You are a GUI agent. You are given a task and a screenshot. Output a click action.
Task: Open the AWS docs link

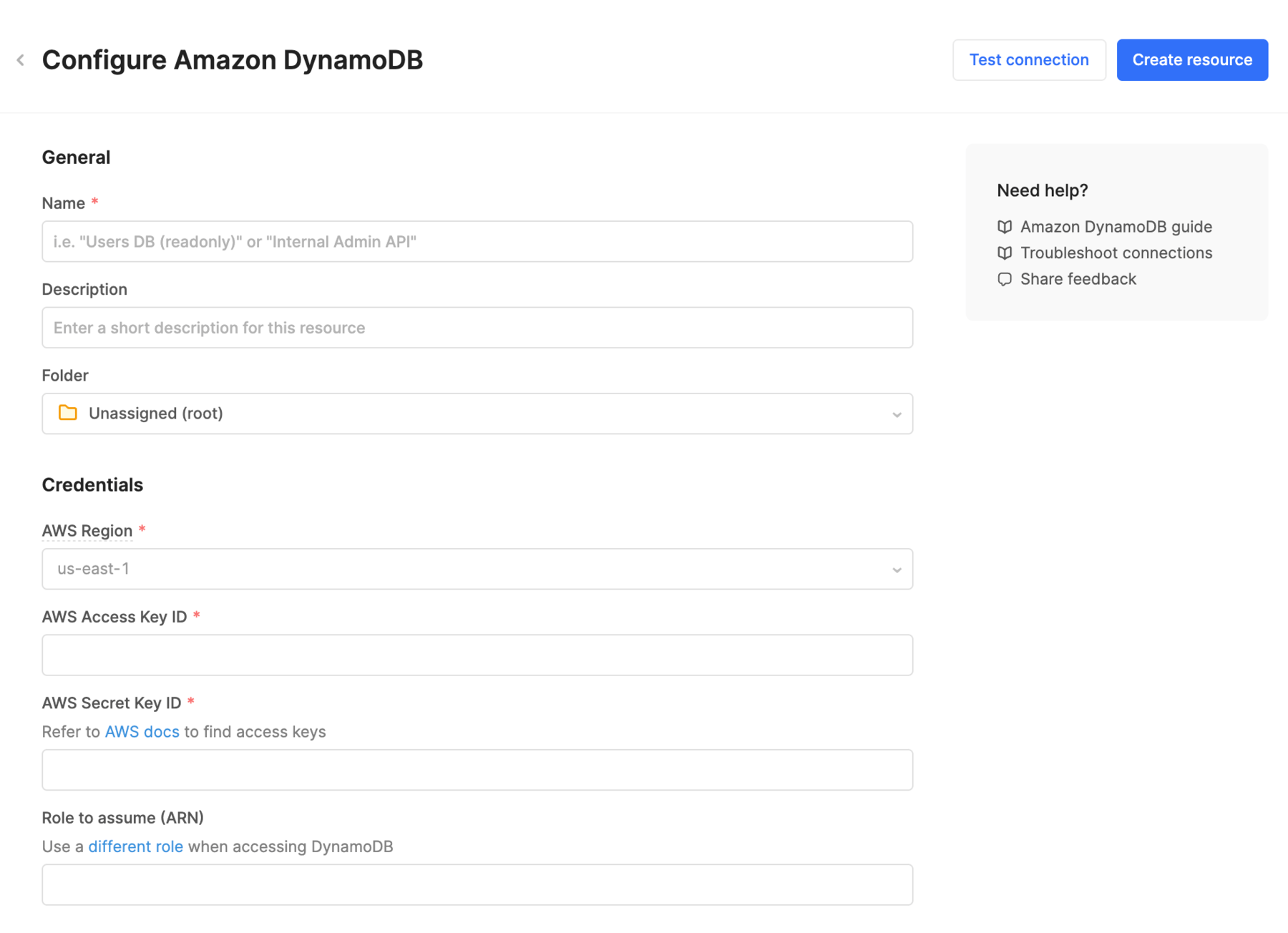142,732
